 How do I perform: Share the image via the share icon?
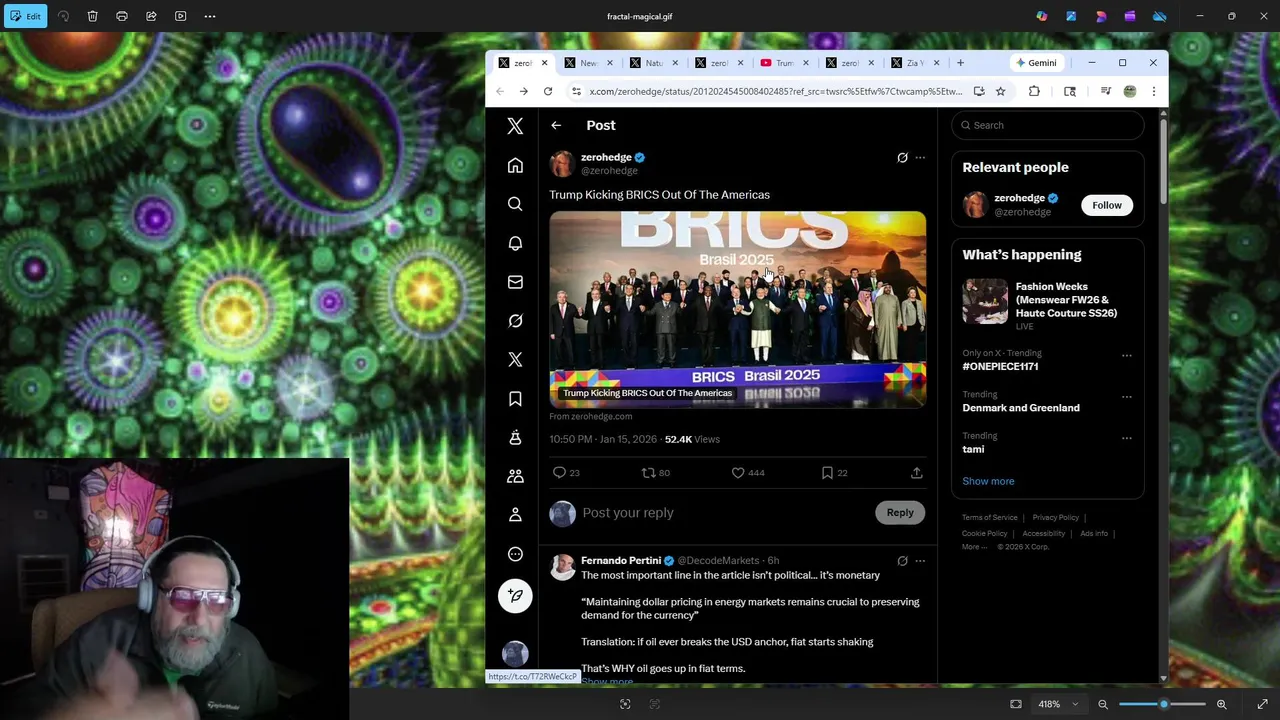[x=151, y=16]
